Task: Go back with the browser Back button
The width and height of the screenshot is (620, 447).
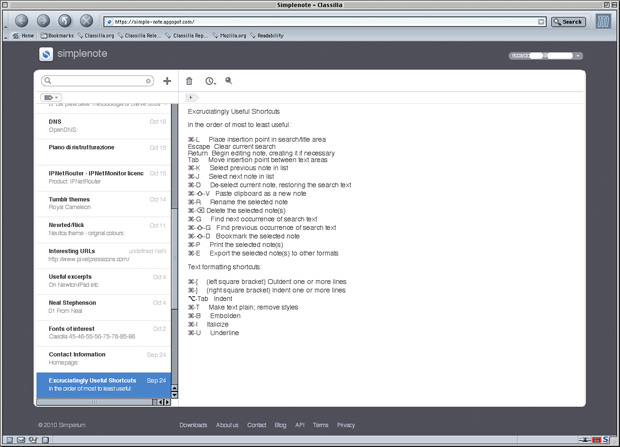Action: point(22,21)
